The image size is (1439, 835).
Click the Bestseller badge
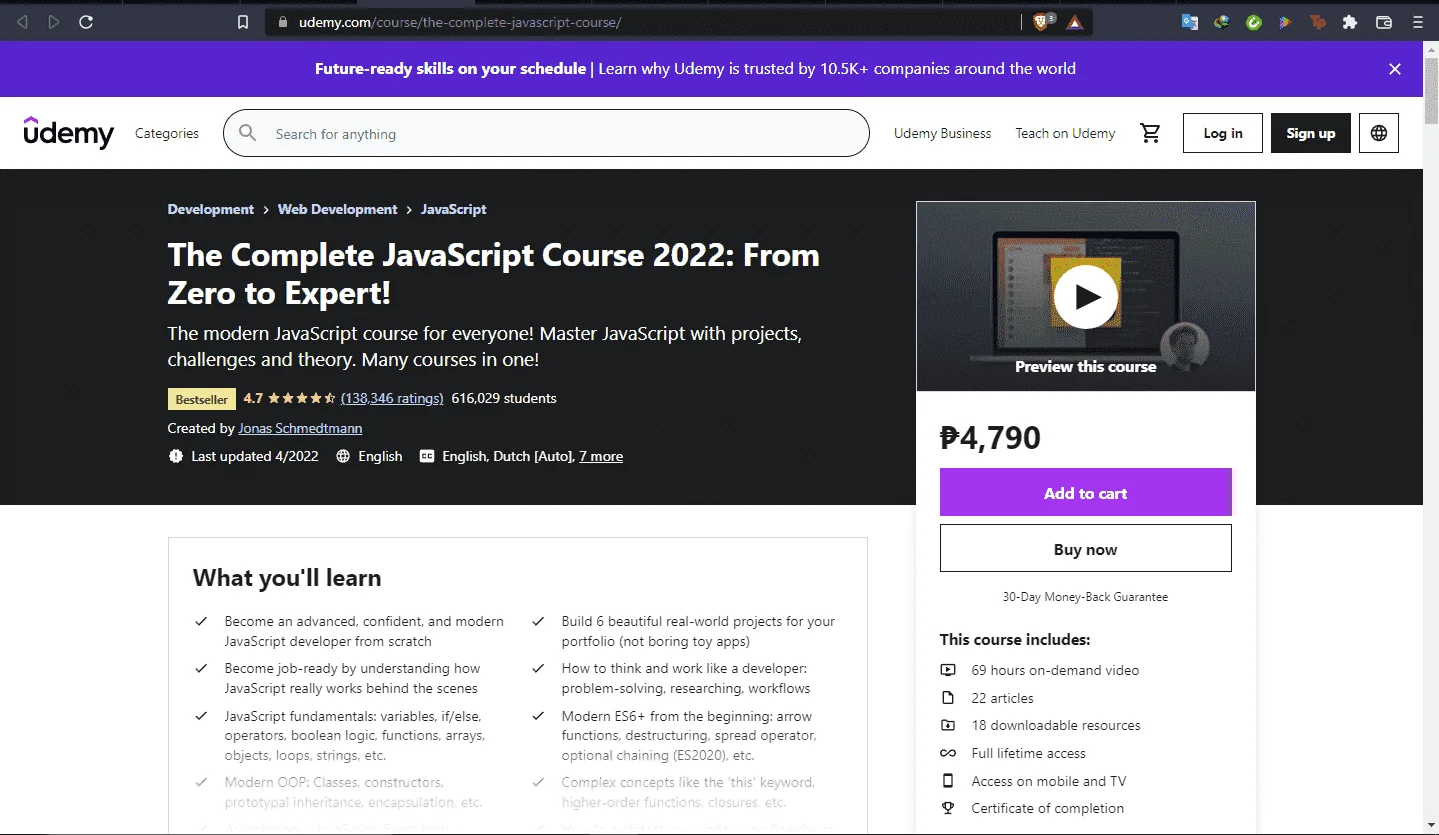click(202, 399)
